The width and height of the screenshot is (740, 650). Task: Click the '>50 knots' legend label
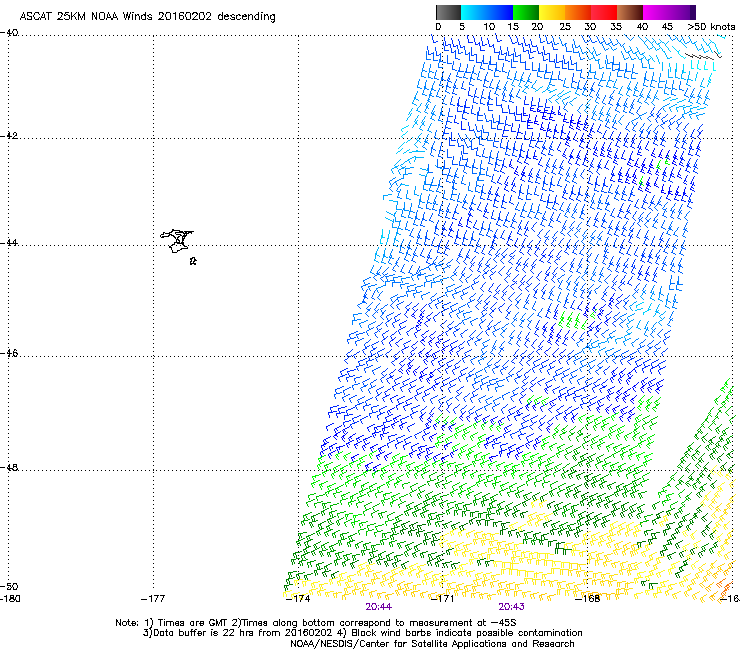click(711, 27)
